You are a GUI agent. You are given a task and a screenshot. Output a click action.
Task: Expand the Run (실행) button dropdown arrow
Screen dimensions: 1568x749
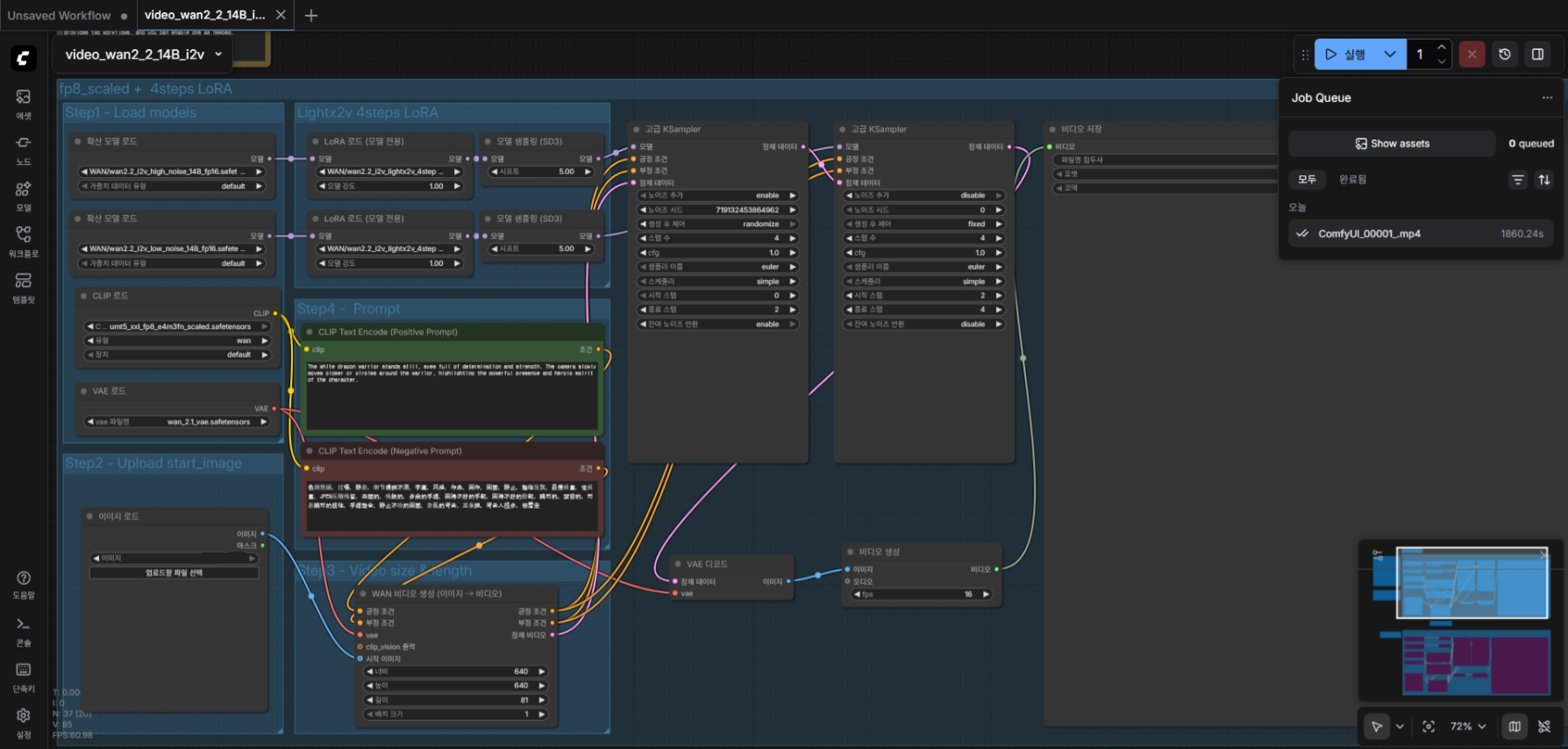tap(1390, 54)
